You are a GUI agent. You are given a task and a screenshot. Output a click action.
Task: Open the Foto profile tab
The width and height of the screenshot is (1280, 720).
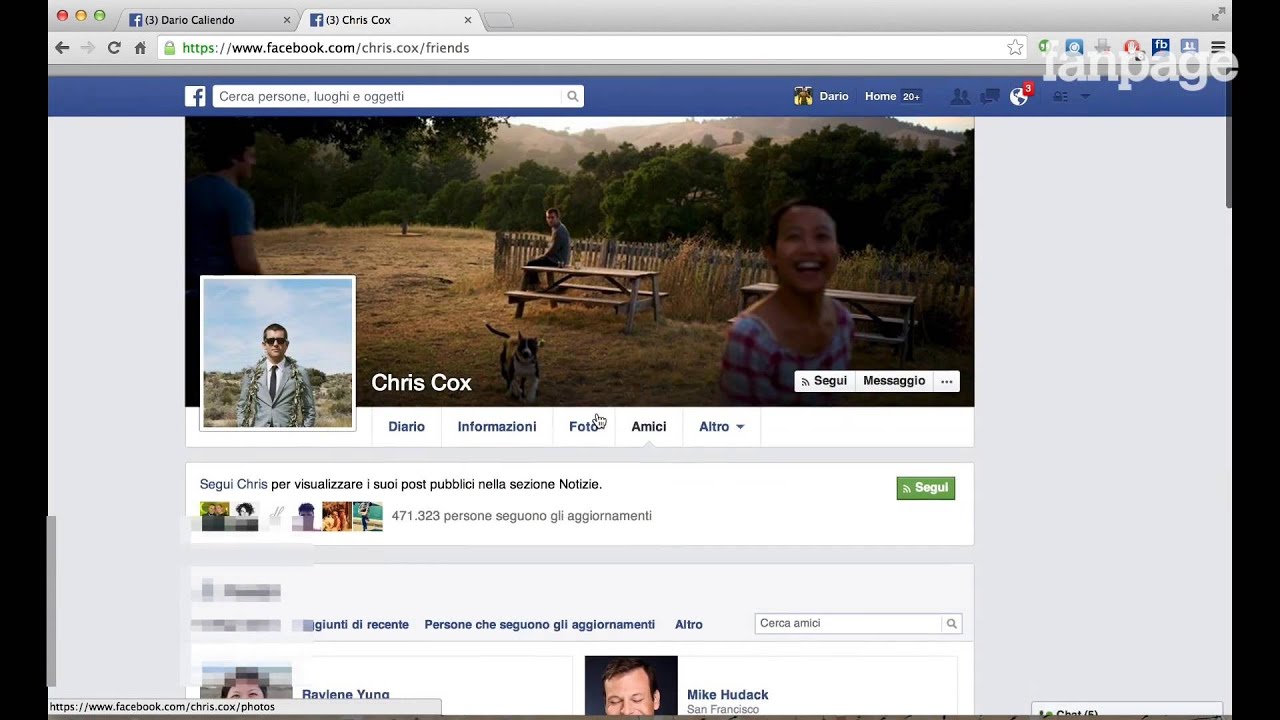pos(584,427)
